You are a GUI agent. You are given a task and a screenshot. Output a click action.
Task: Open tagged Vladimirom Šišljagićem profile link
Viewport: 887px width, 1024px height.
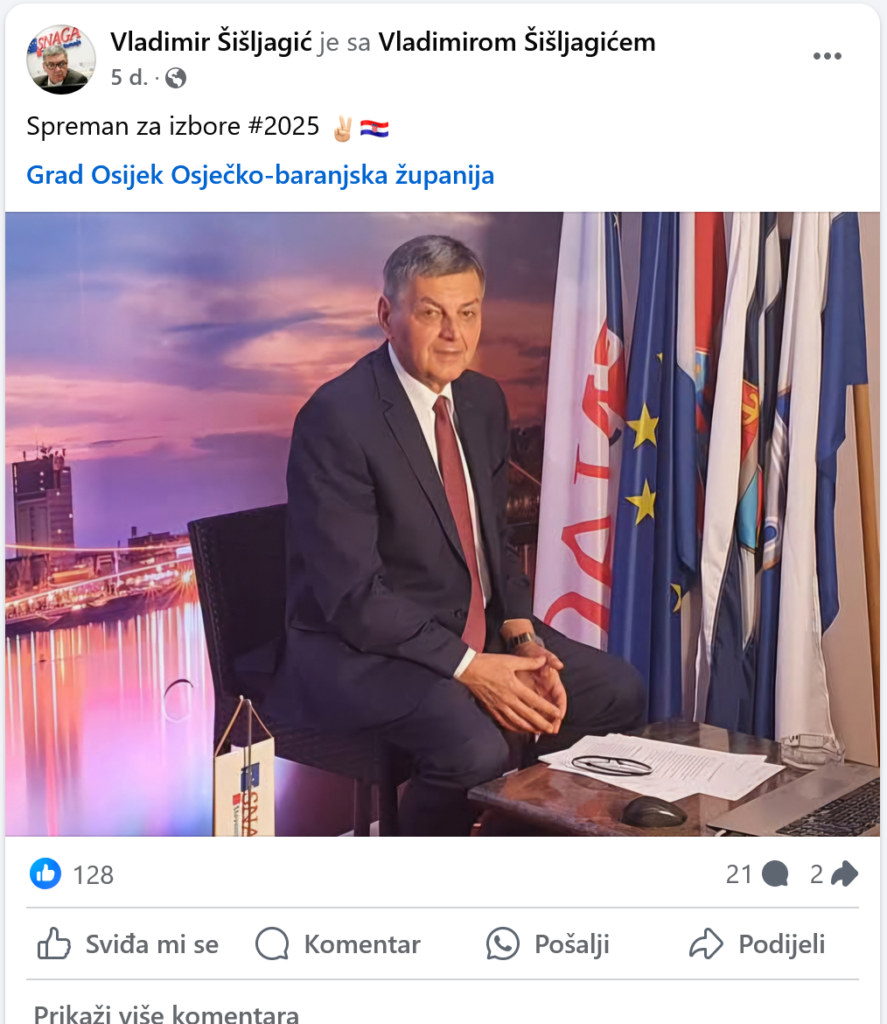pyautogui.click(x=517, y=42)
